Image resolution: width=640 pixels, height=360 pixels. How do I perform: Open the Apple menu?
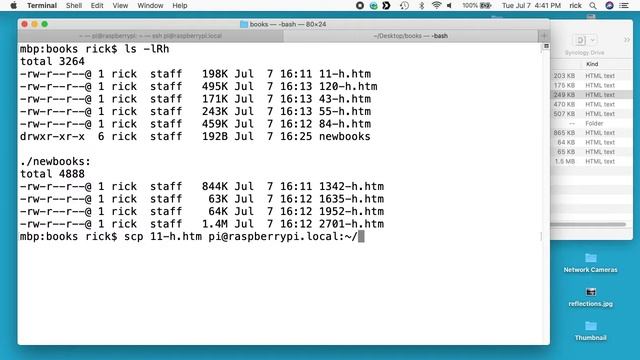coord(13,5)
